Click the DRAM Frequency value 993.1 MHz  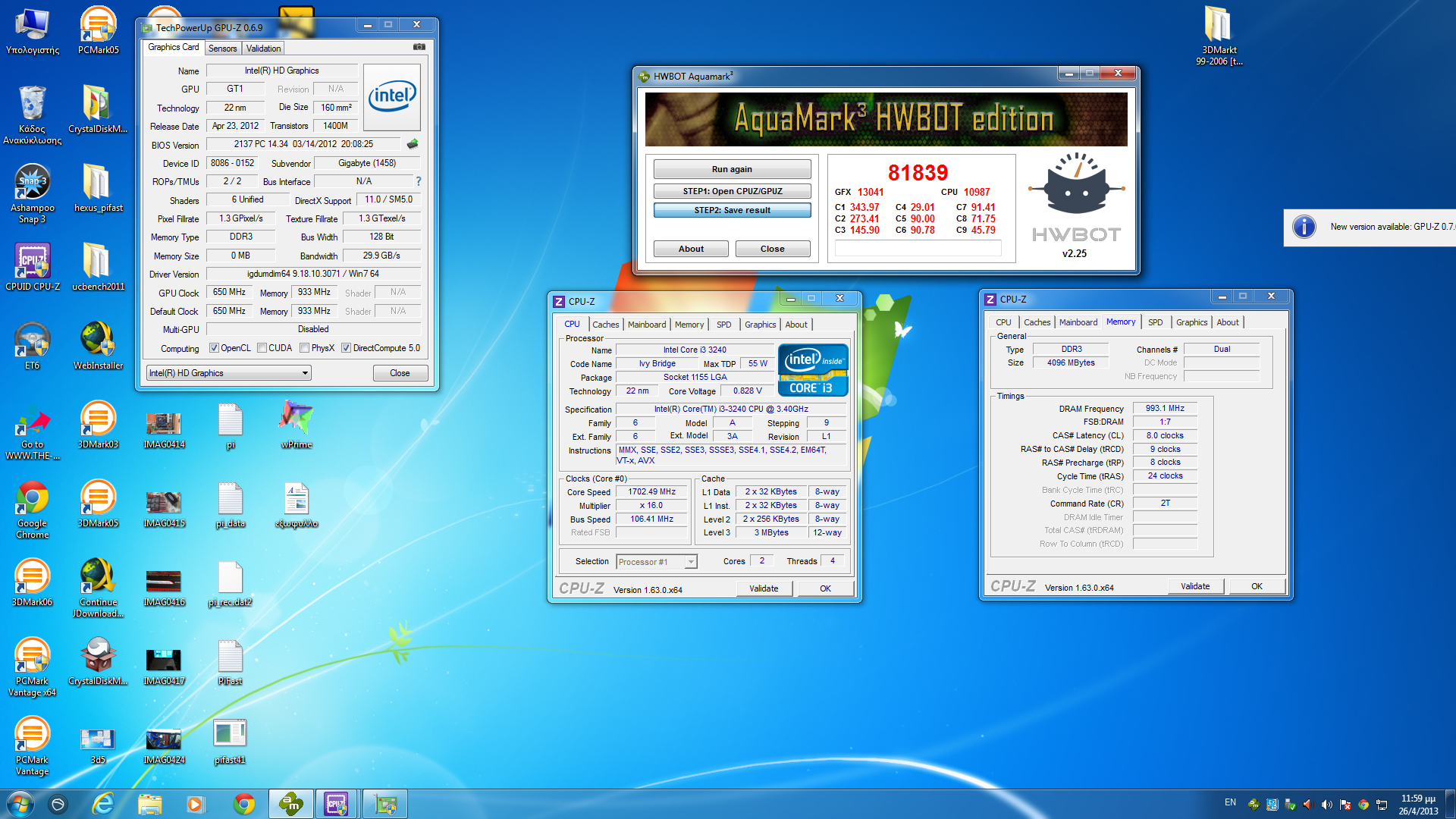tap(1165, 408)
